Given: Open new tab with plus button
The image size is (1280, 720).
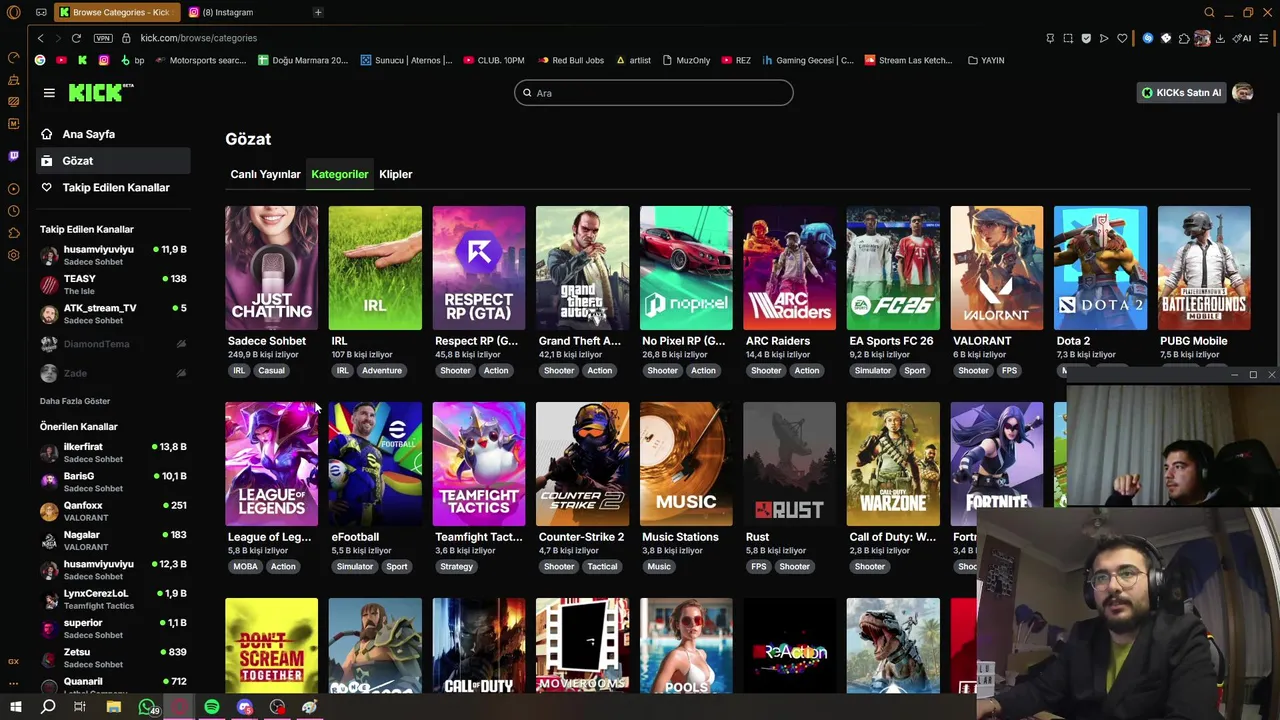Looking at the screenshot, I should coord(318,12).
